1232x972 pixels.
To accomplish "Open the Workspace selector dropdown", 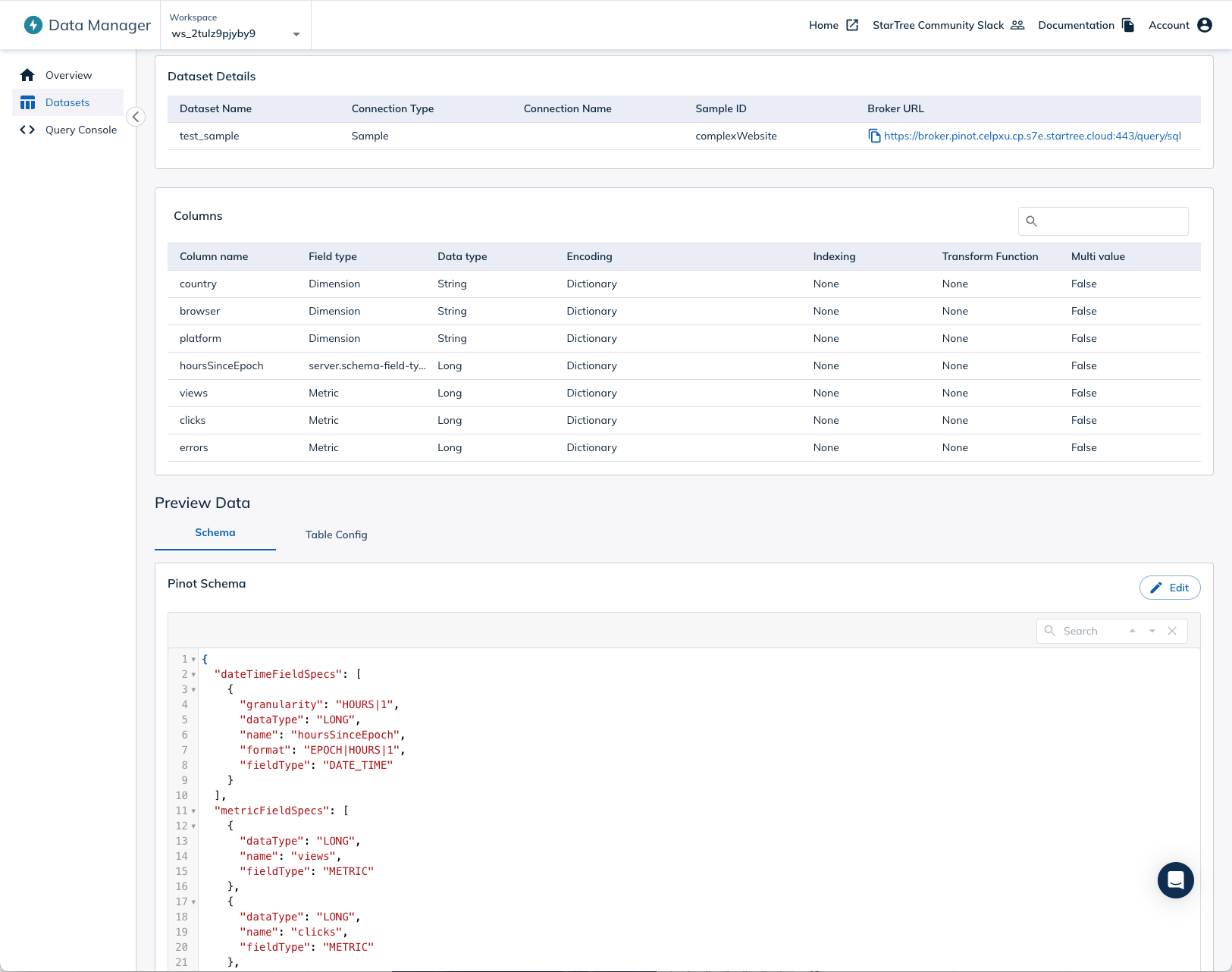I will tap(295, 33).
